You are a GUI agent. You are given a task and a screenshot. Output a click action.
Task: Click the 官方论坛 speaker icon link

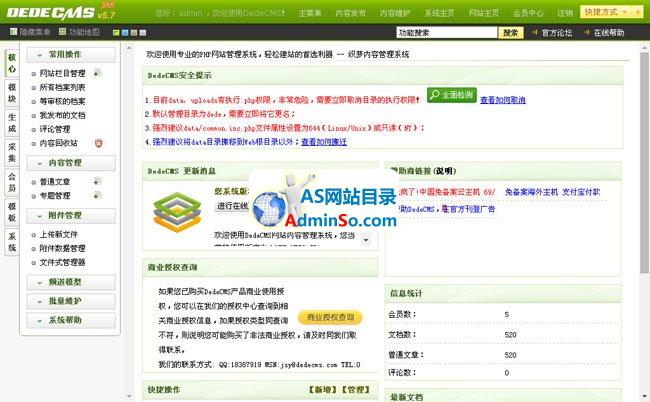535,32
